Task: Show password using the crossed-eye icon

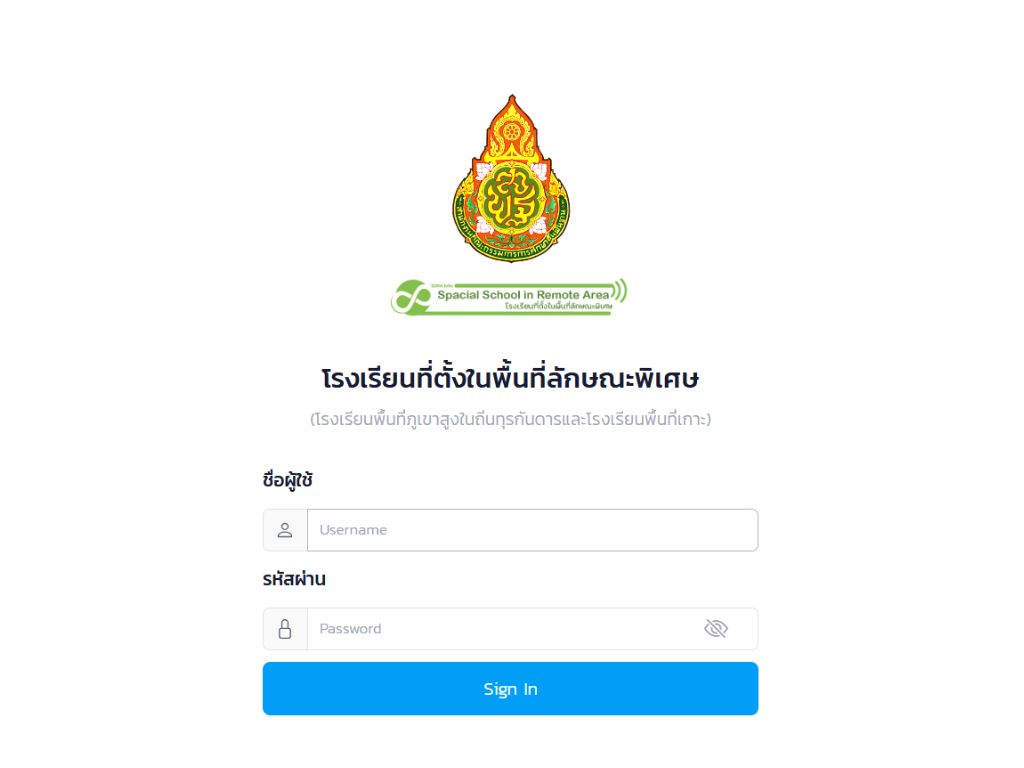Action: point(716,629)
